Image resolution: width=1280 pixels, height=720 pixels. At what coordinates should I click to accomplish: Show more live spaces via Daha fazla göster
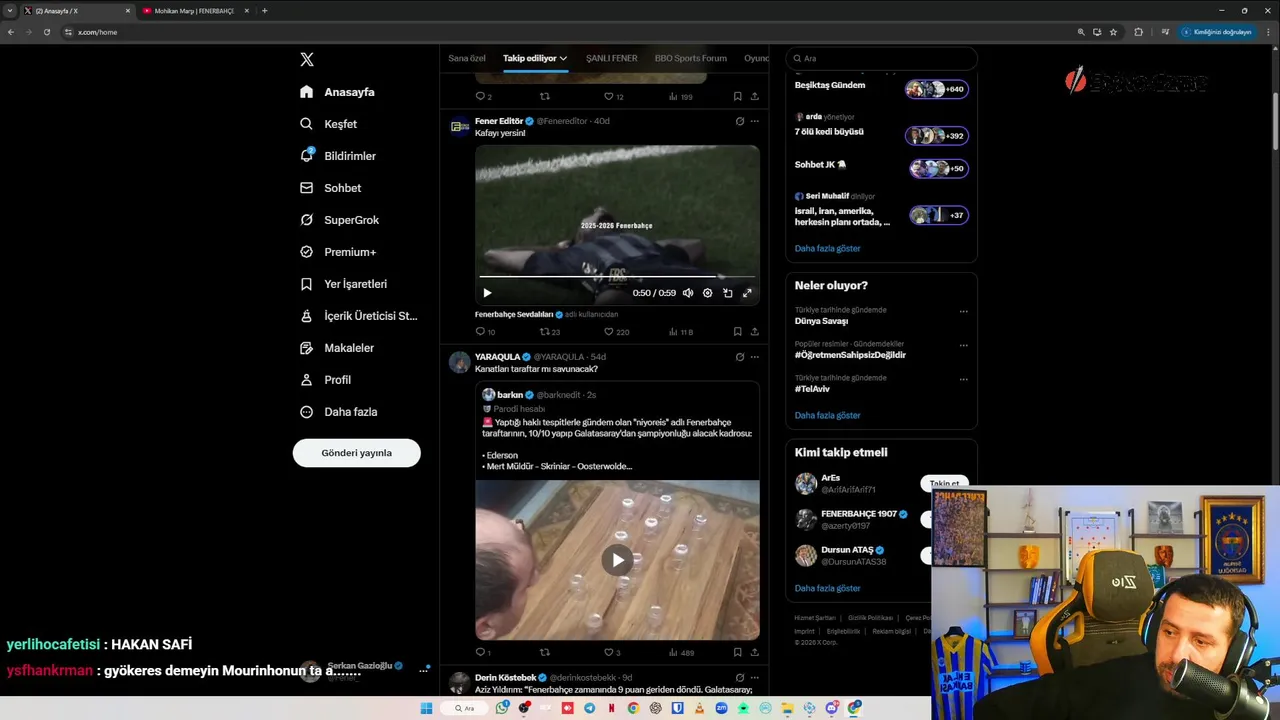(827, 248)
